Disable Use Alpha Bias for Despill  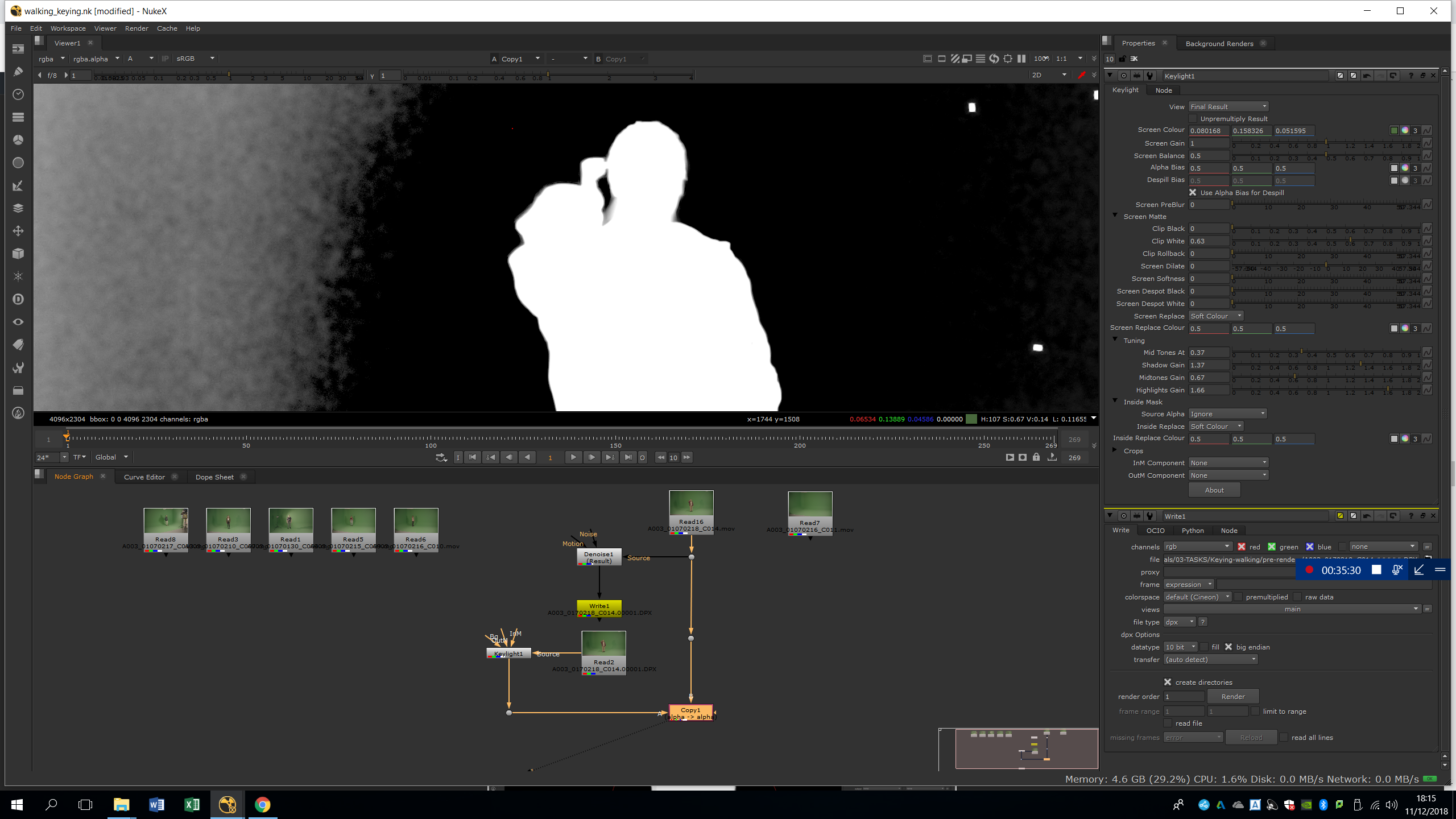tap(1193, 193)
